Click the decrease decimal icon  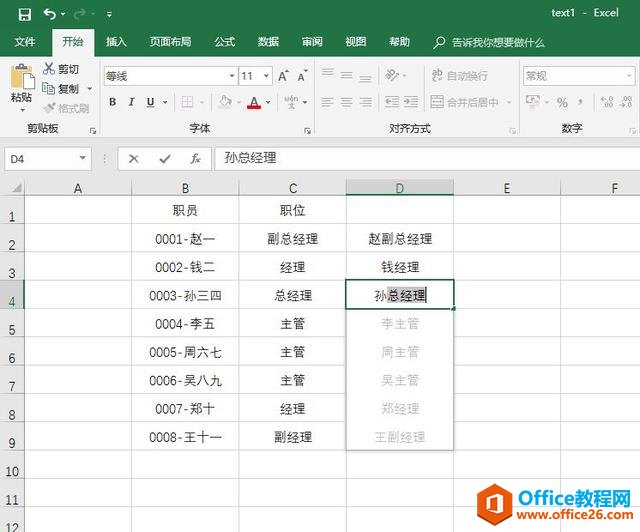(626, 102)
